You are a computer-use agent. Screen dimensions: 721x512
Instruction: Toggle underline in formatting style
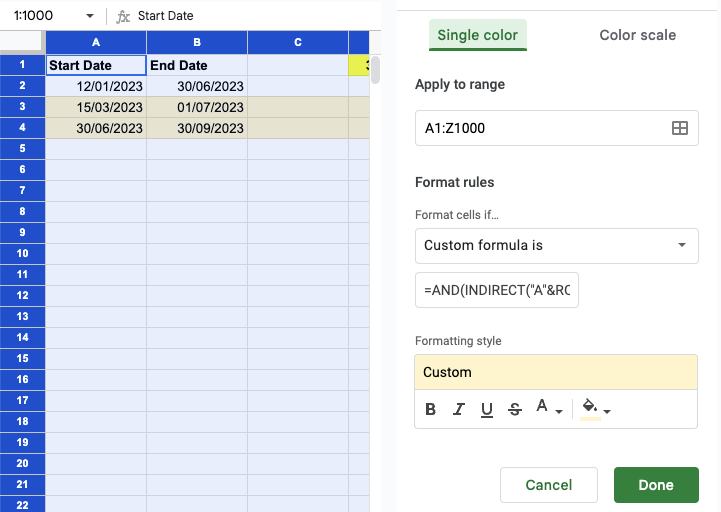[486, 409]
